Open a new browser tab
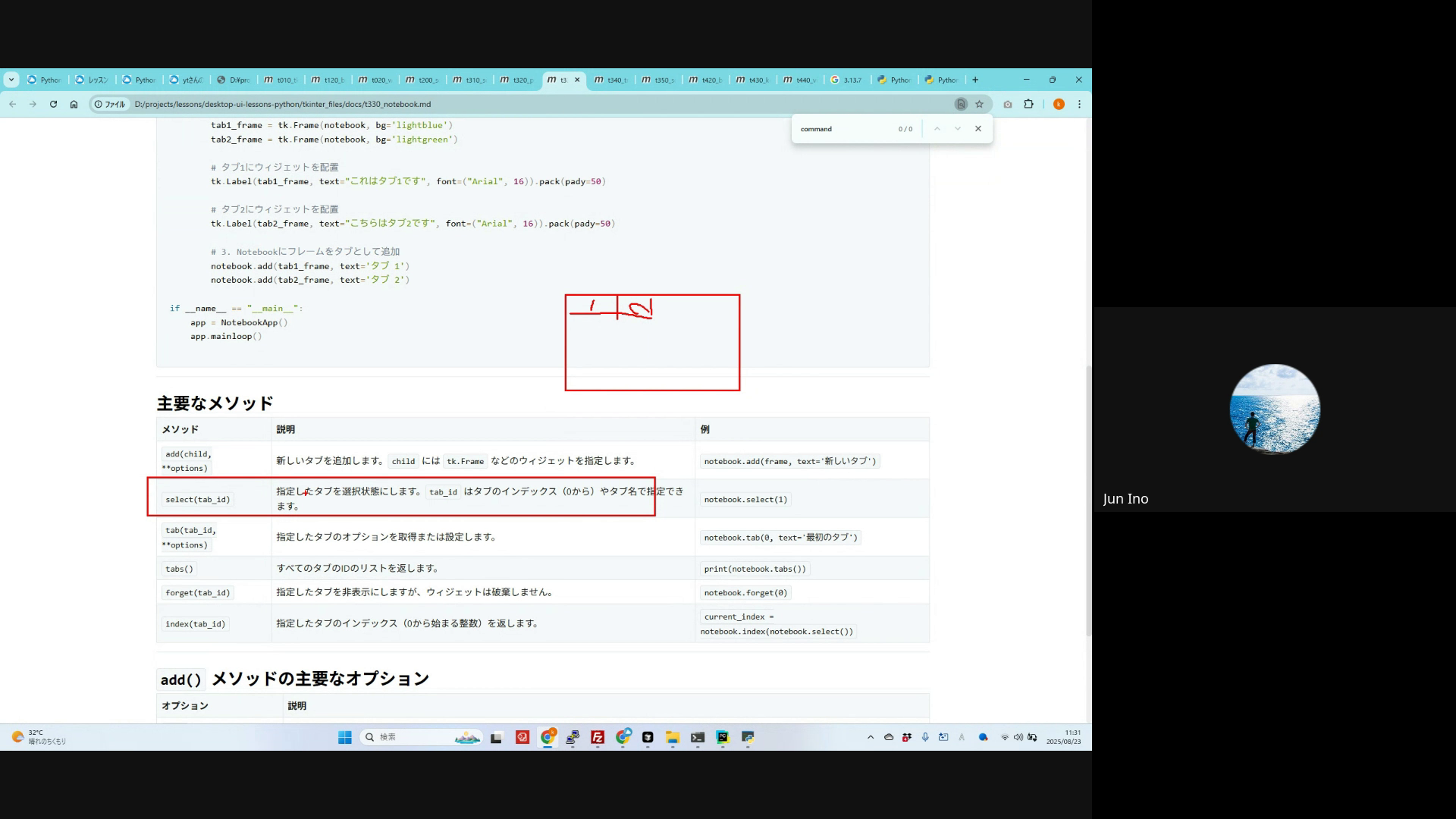The height and width of the screenshot is (819, 1456). [x=975, y=80]
